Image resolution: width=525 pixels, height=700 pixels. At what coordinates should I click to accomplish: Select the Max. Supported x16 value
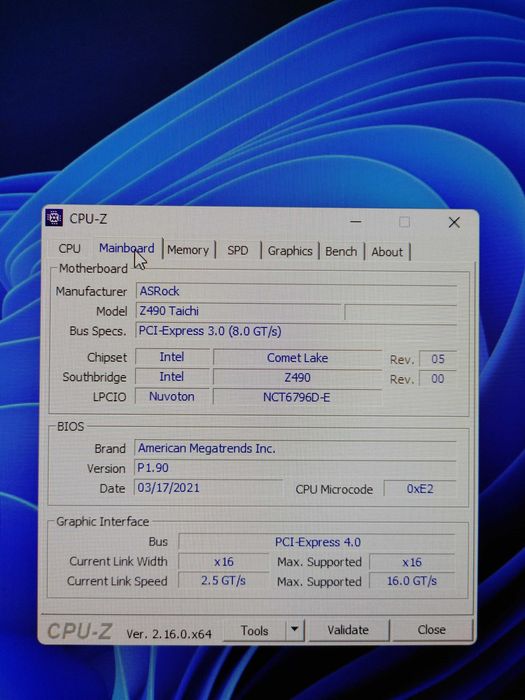412,562
